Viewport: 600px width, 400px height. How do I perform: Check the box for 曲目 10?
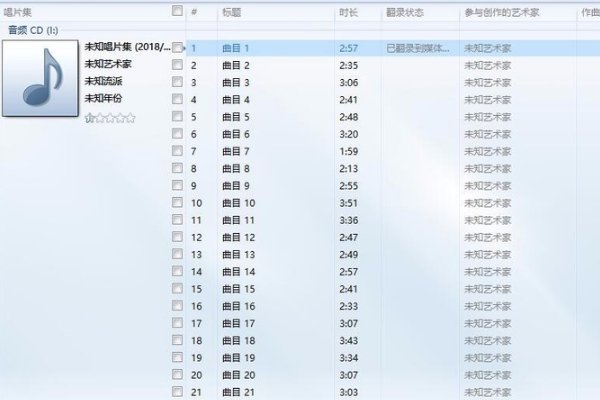[x=177, y=202]
